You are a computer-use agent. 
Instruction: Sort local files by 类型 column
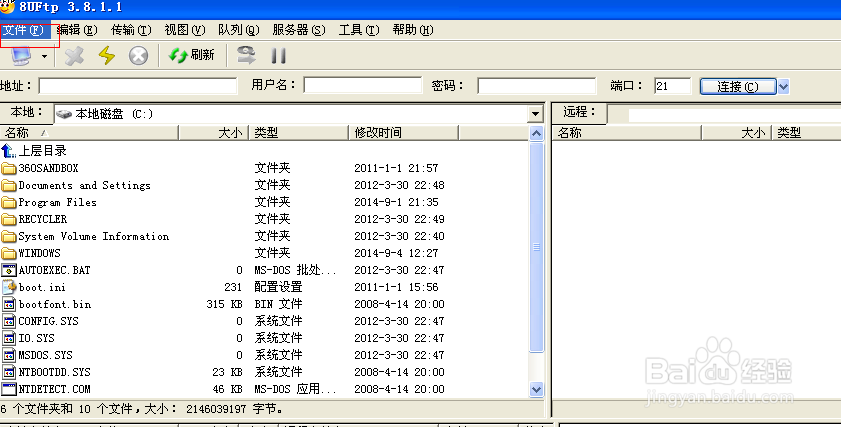[x=298, y=132]
